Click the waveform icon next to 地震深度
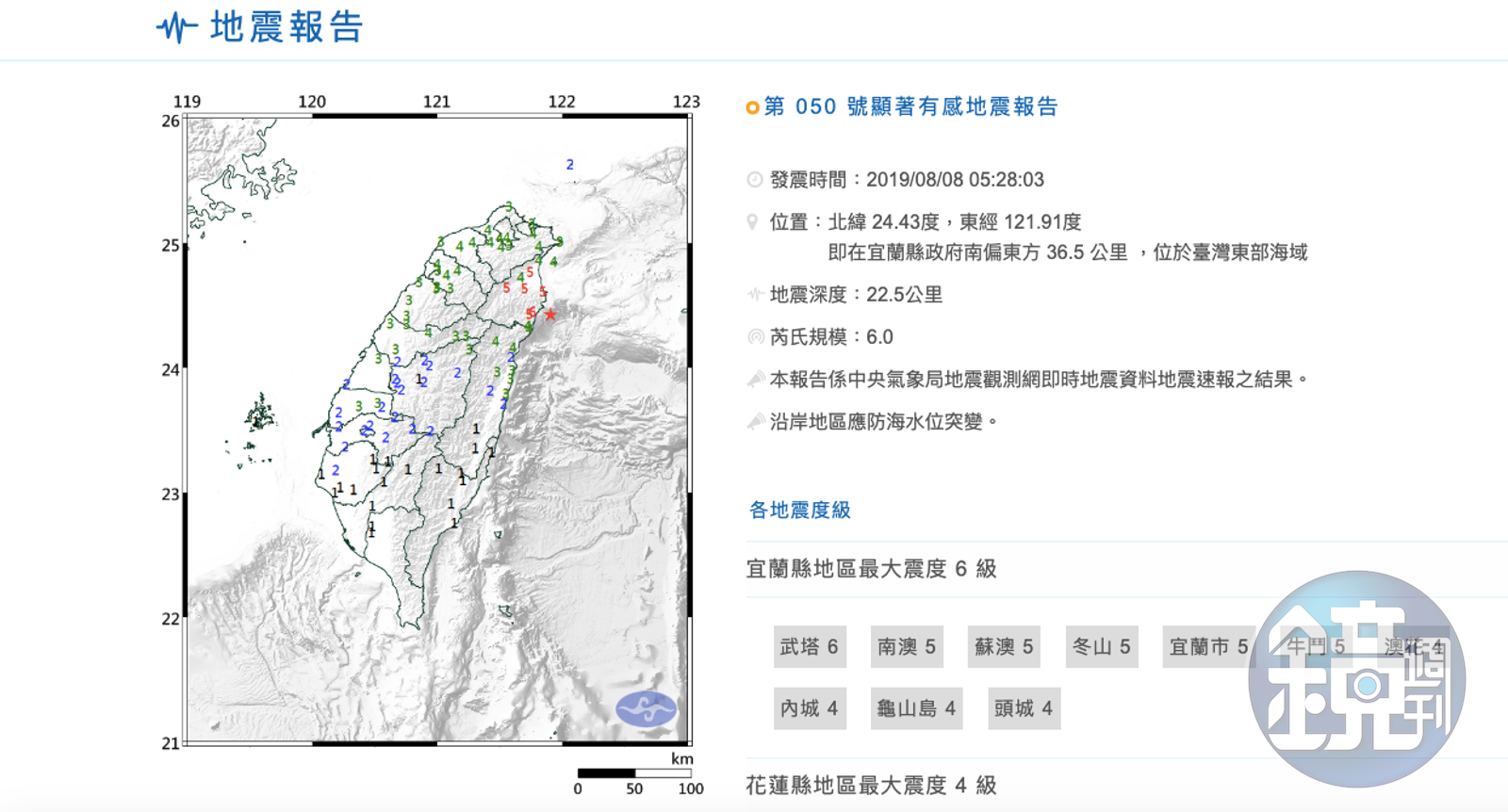Viewport: 1508px width, 812px height. point(754,295)
